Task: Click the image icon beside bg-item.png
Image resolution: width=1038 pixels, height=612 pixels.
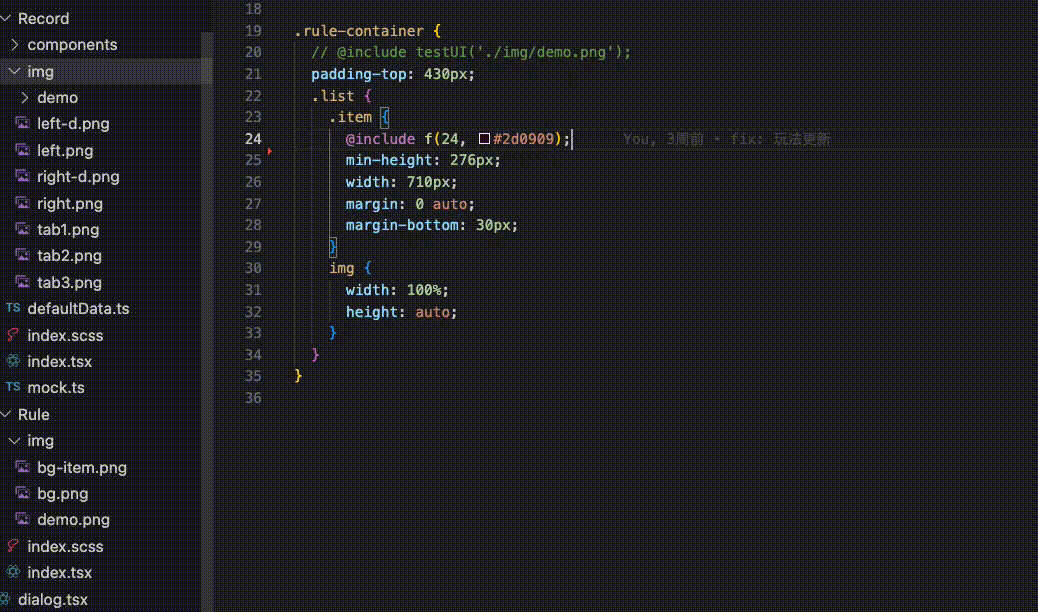Action: point(22,467)
